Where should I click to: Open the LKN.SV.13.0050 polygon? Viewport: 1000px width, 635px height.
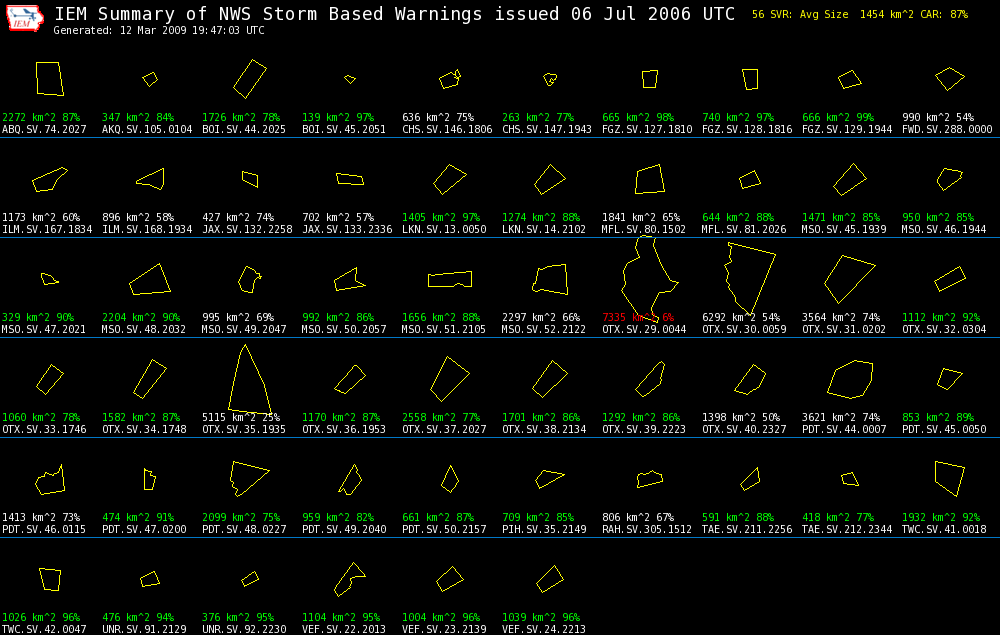tap(450, 179)
